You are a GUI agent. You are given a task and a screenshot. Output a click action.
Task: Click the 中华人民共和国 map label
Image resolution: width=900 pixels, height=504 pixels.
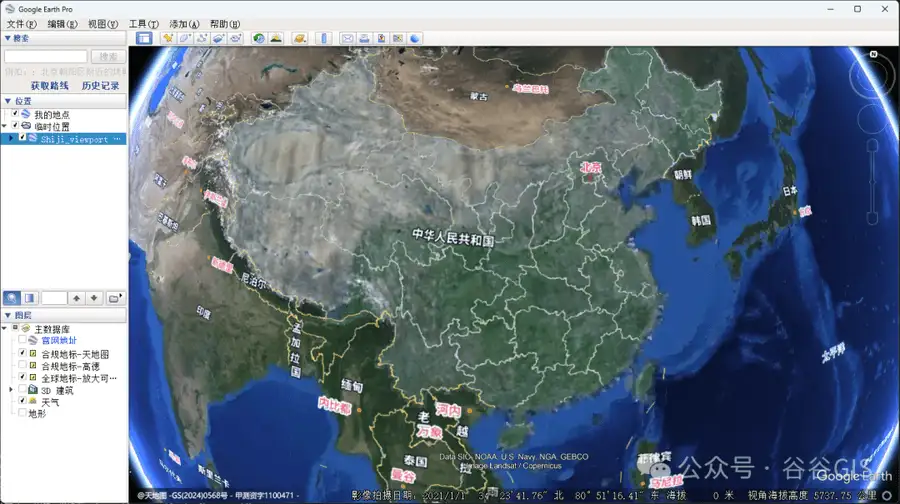453,237
